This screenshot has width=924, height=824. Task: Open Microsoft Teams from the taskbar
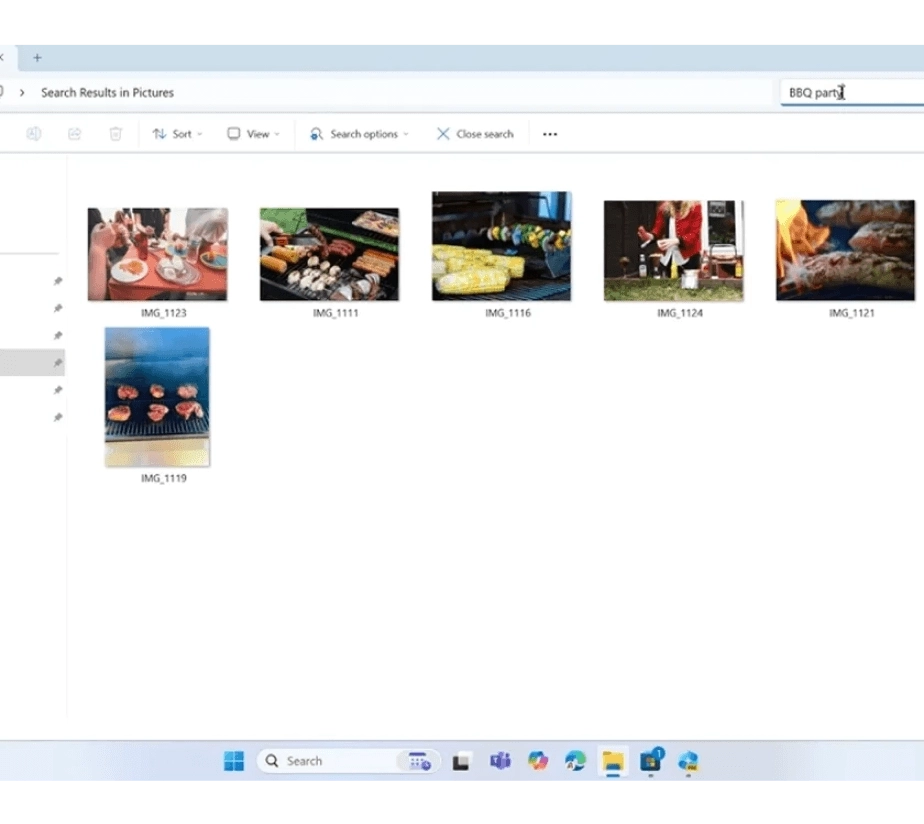(500, 761)
